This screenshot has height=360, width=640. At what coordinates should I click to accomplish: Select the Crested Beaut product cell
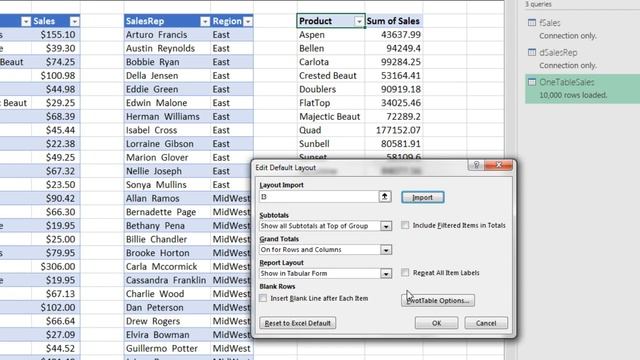click(x=331, y=76)
